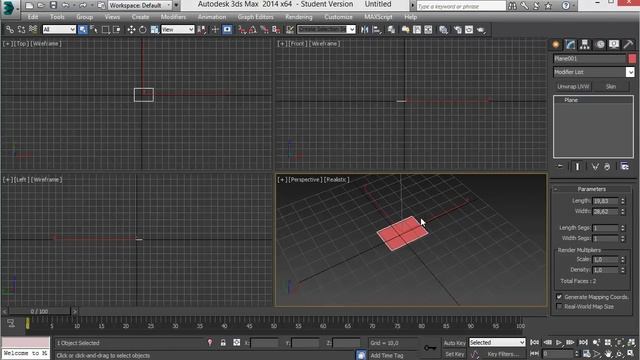
Task: Click the Set Key button
Action: (454, 354)
